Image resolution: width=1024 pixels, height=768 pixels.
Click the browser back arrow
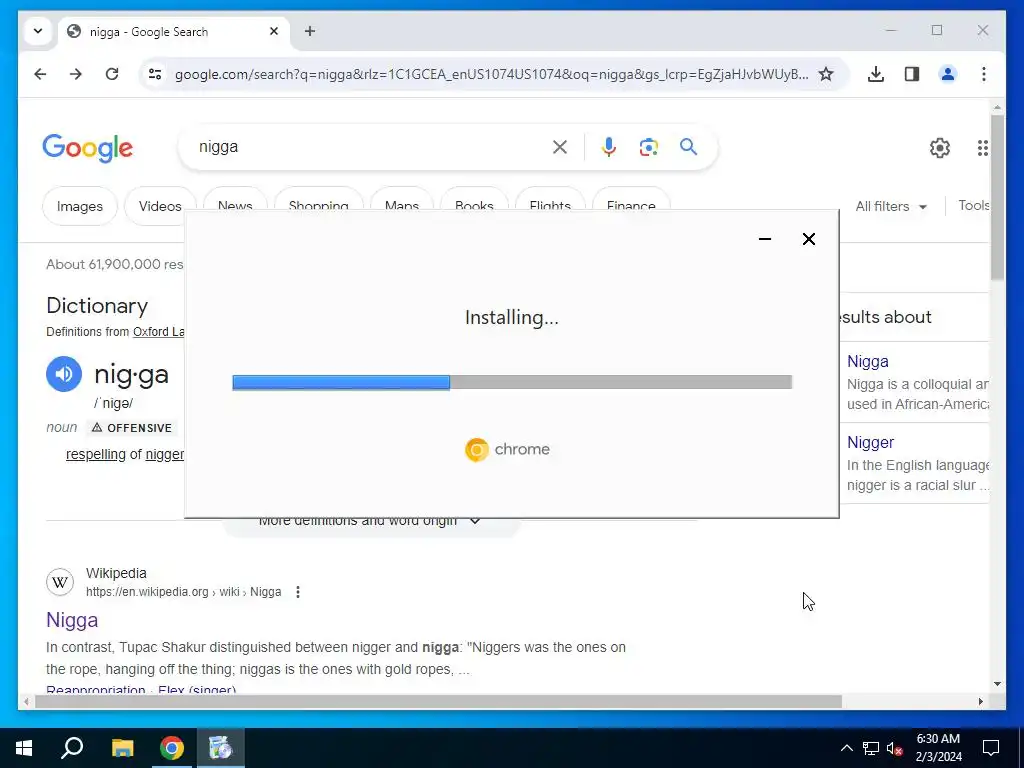[x=40, y=74]
